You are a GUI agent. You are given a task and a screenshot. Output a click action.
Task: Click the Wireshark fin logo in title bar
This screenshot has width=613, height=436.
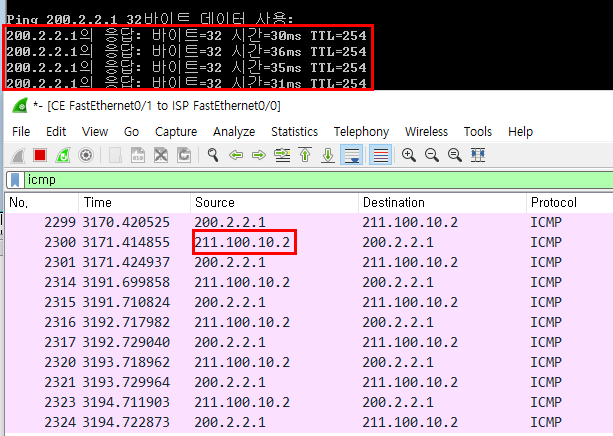tap(20, 106)
